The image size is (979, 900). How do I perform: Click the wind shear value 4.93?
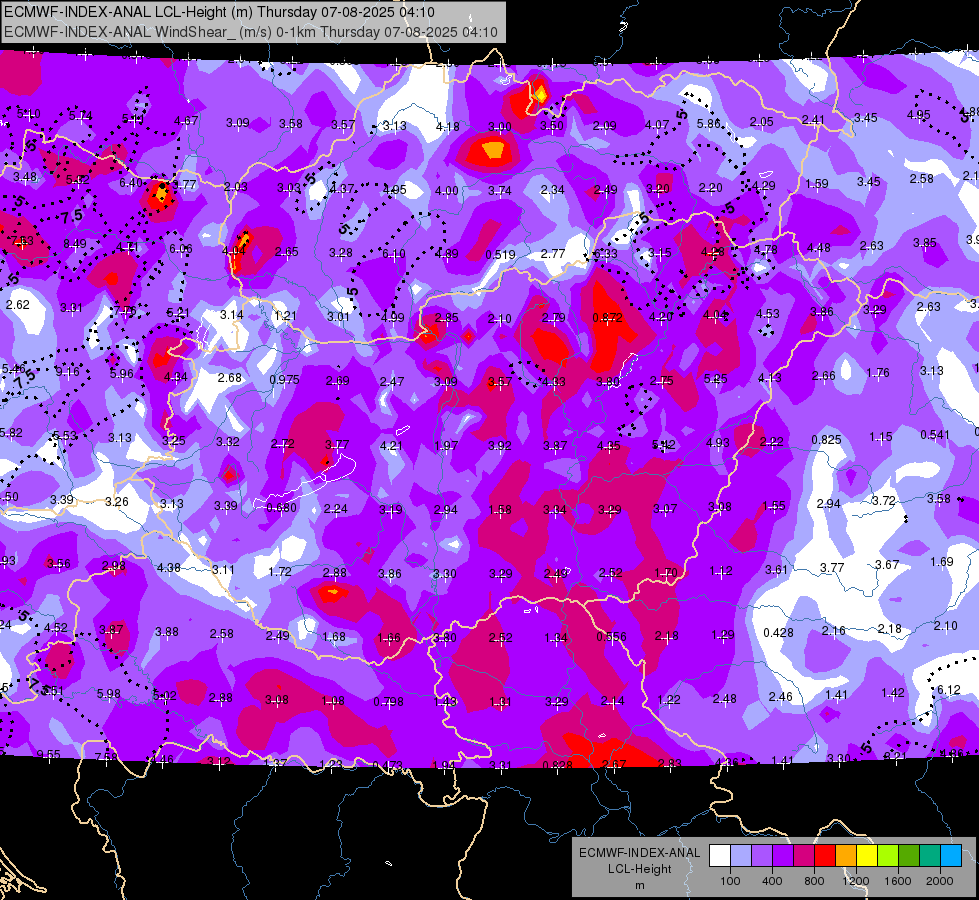[718, 443]
